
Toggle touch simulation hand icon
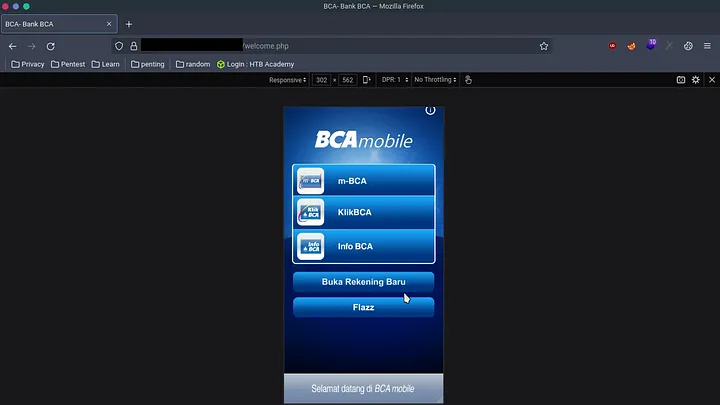coord(468,80)
